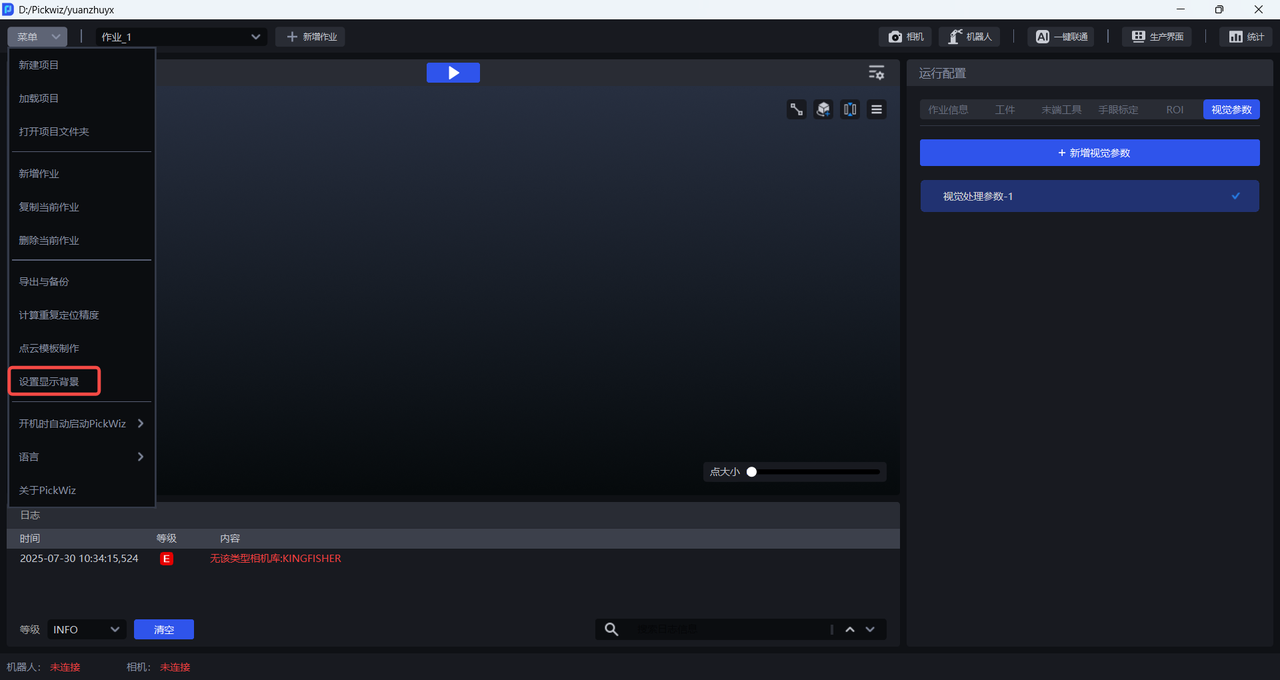1280x680 pixels.
Task: Click the 3D cube view icon
Action: click(x=823, y=110)
